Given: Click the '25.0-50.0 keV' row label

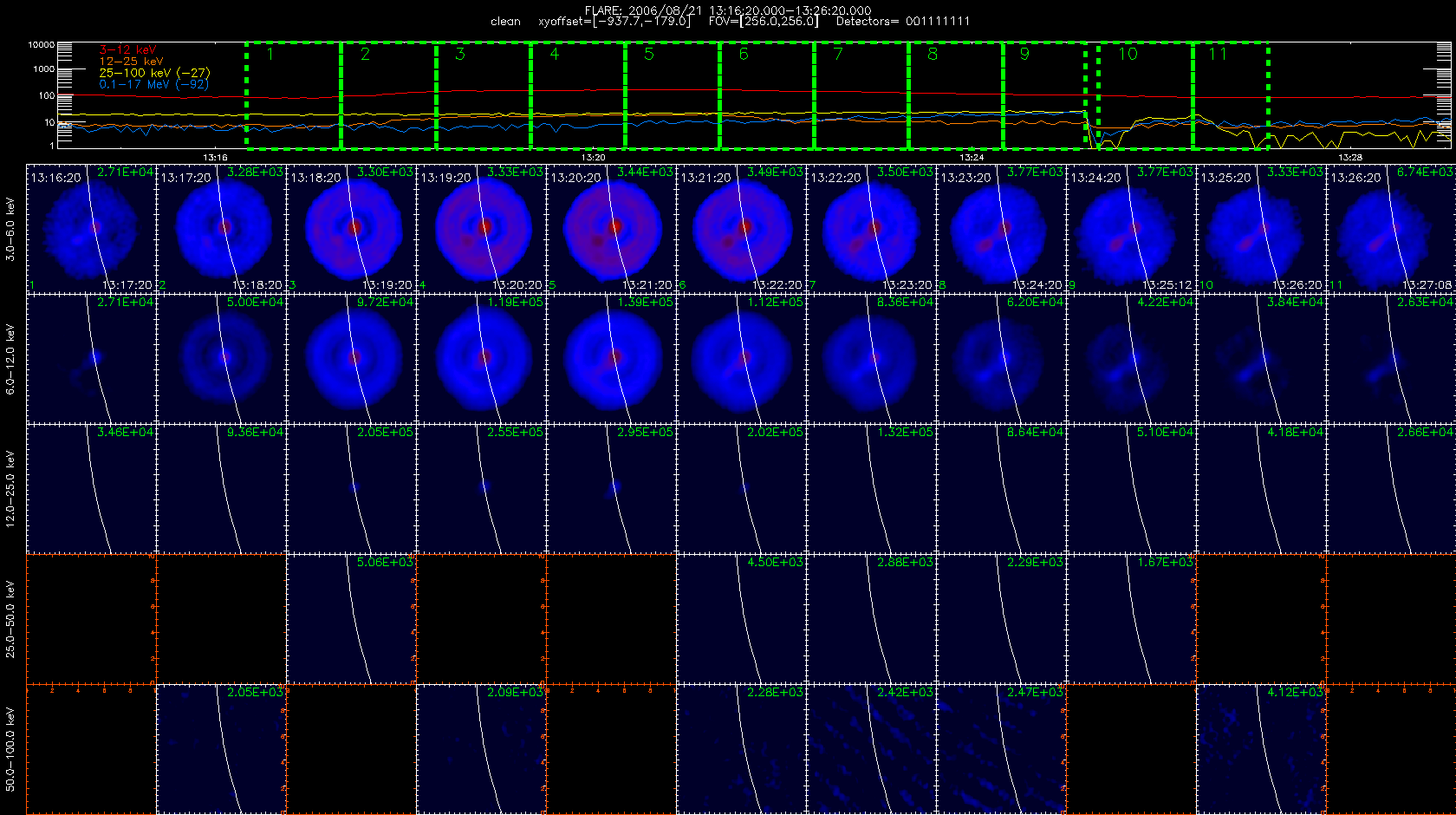Looking at the screenshot, I should (x=10, y=619).
